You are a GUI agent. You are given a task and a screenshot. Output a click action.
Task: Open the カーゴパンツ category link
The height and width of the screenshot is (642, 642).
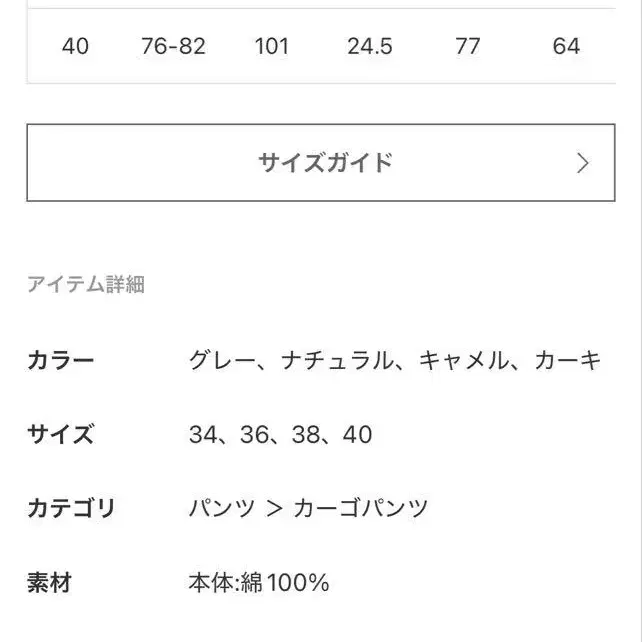360,508
